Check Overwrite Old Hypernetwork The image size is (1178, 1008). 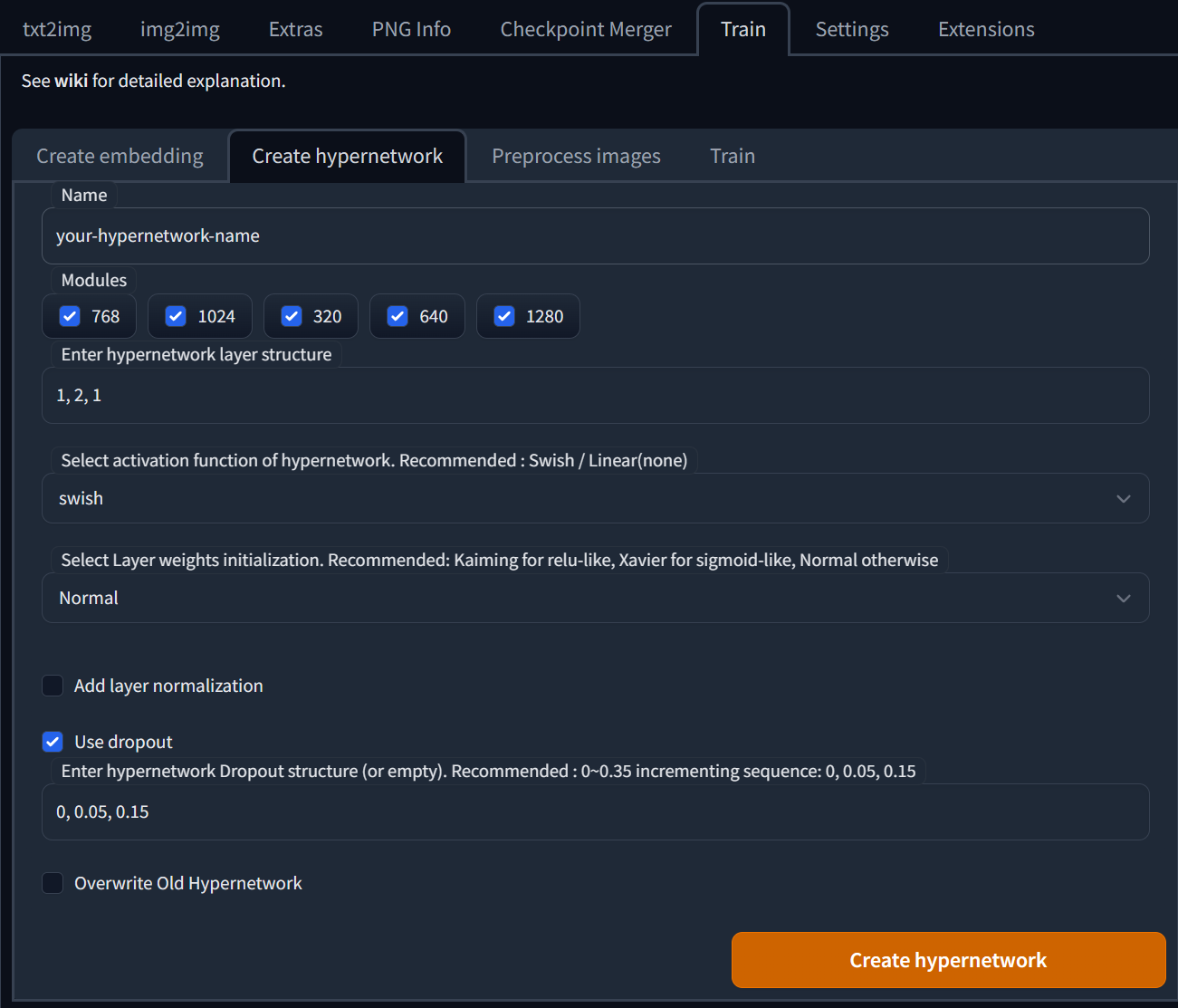pyautogui.click(x=53, y=883)
